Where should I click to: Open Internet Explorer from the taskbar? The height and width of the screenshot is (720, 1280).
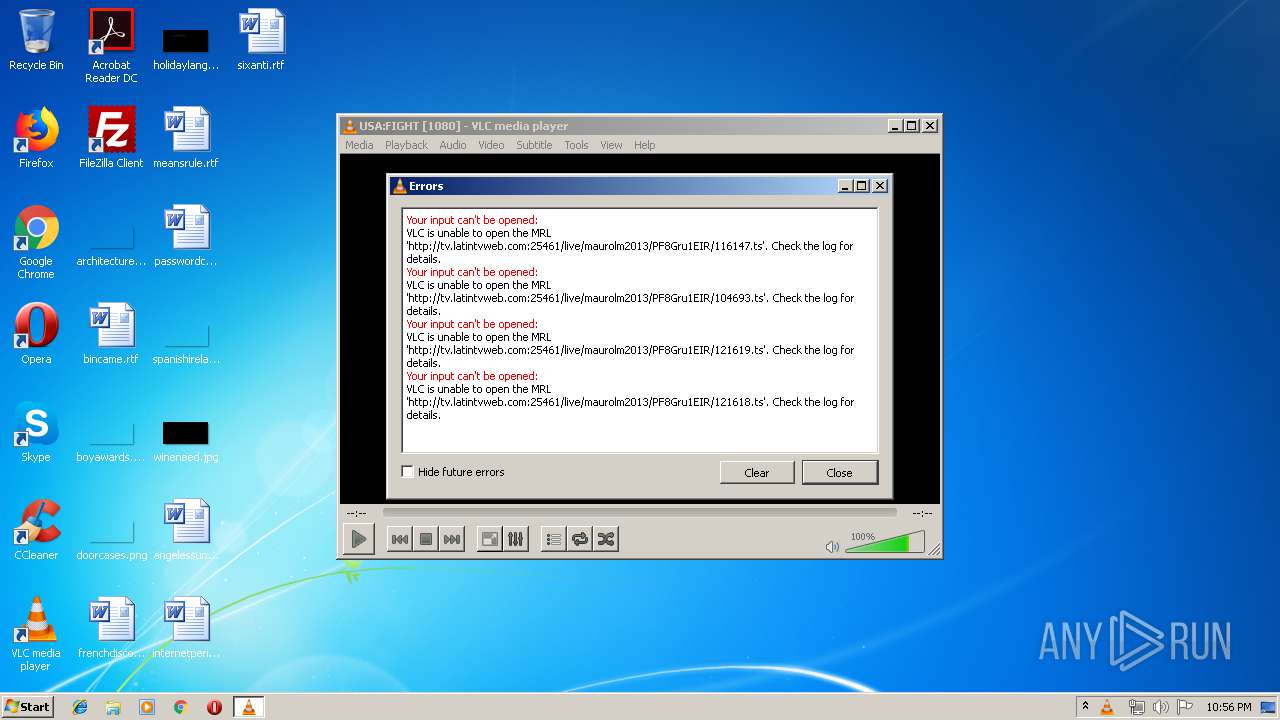pos(80,707)
